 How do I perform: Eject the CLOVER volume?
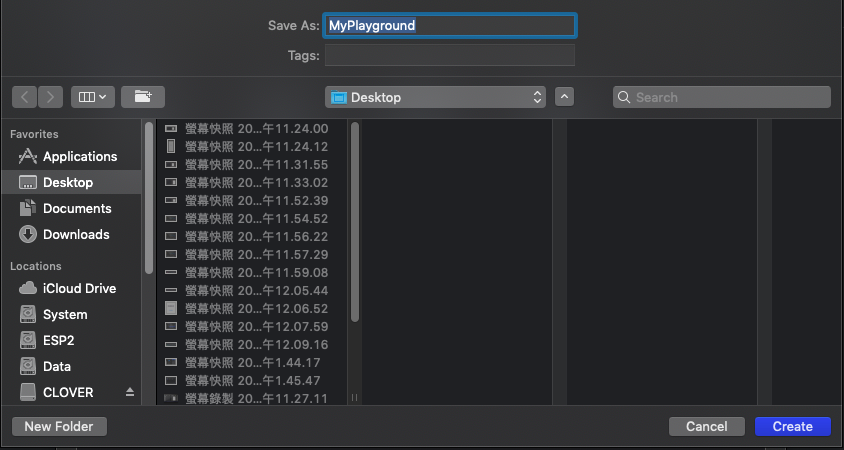(129, 392)
